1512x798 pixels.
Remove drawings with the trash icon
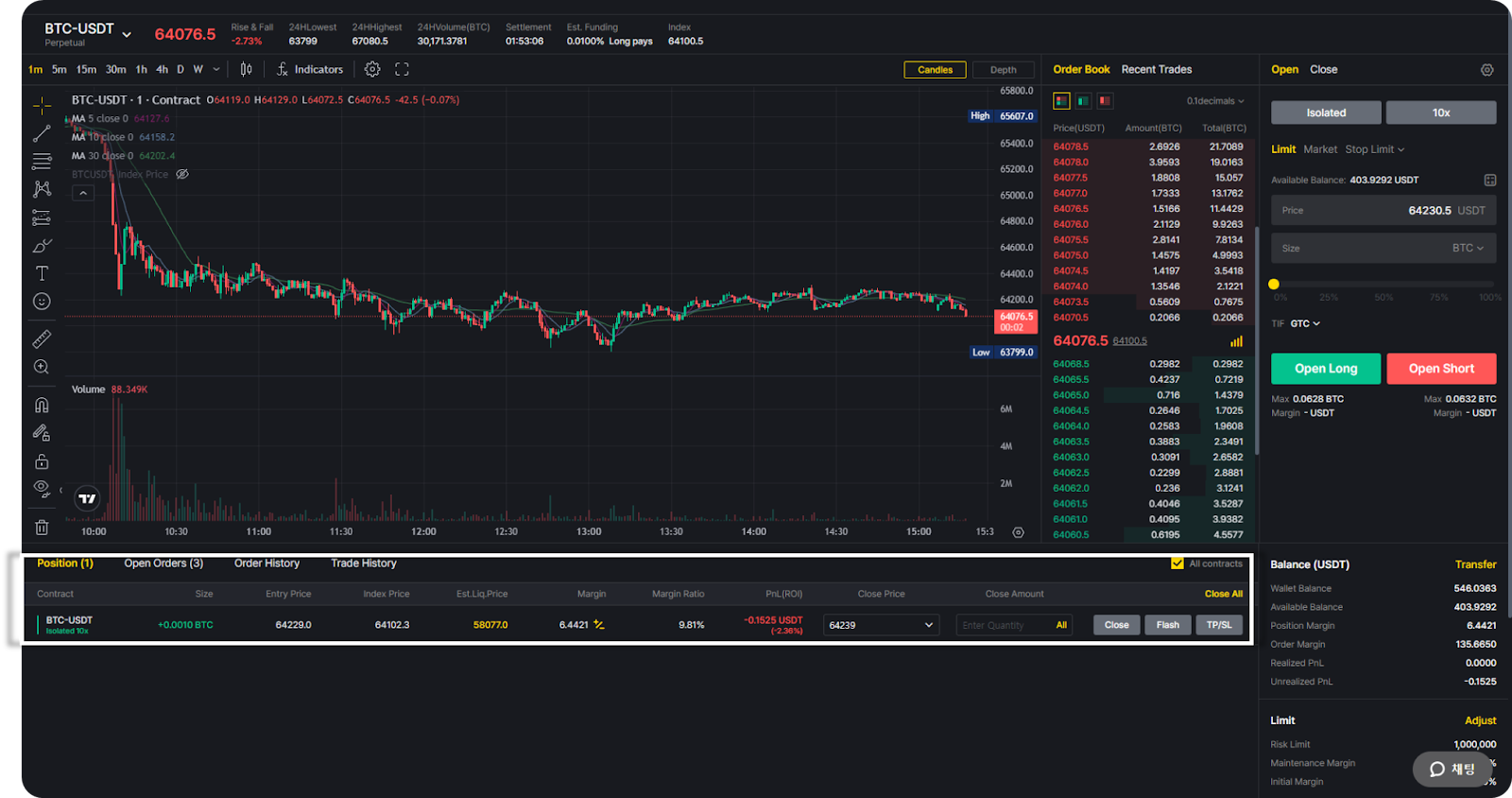coord(42,527)
